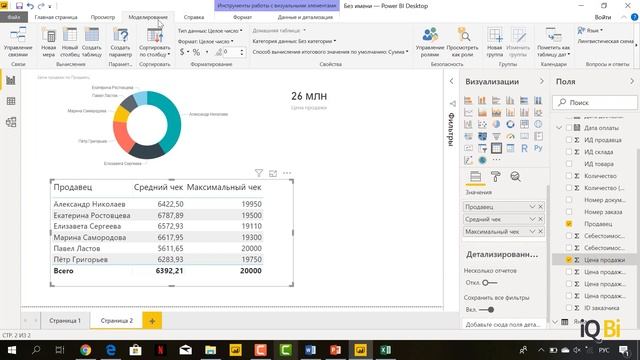Open Максимальный чек field well dropdown arrow
This screenshot has width=640, height=360.
pos(532,231)
